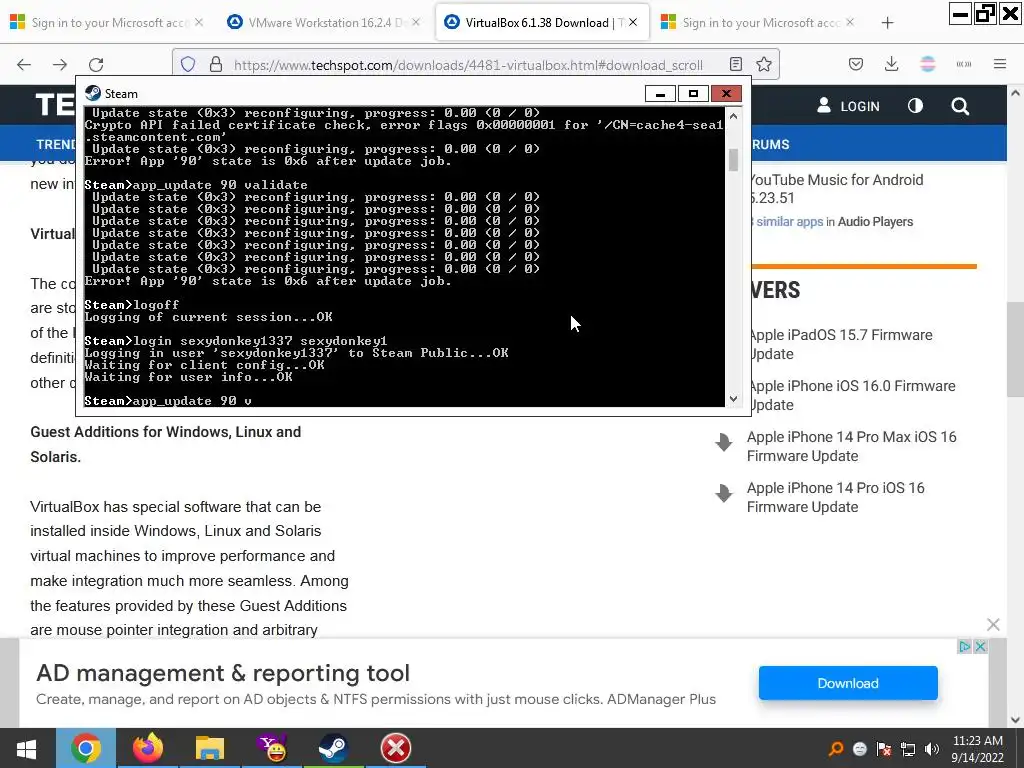Screen dimensions: 1024x768
Task: Click the AdChoices triangle icon
Action: pyautogui.click(x=965, y=647)
